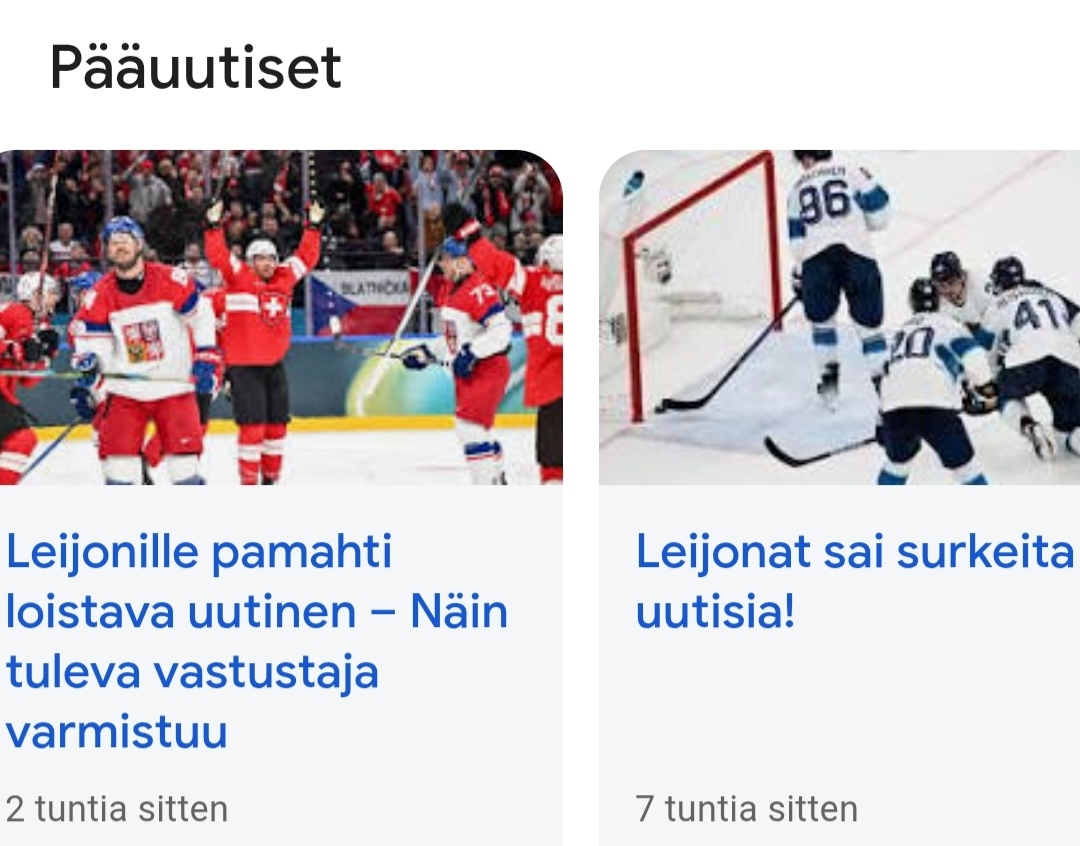Click the "2 tuntia sitten" timestamp
The height and width of the screenshot is (846, 1080).
click(x=117, y=808)
